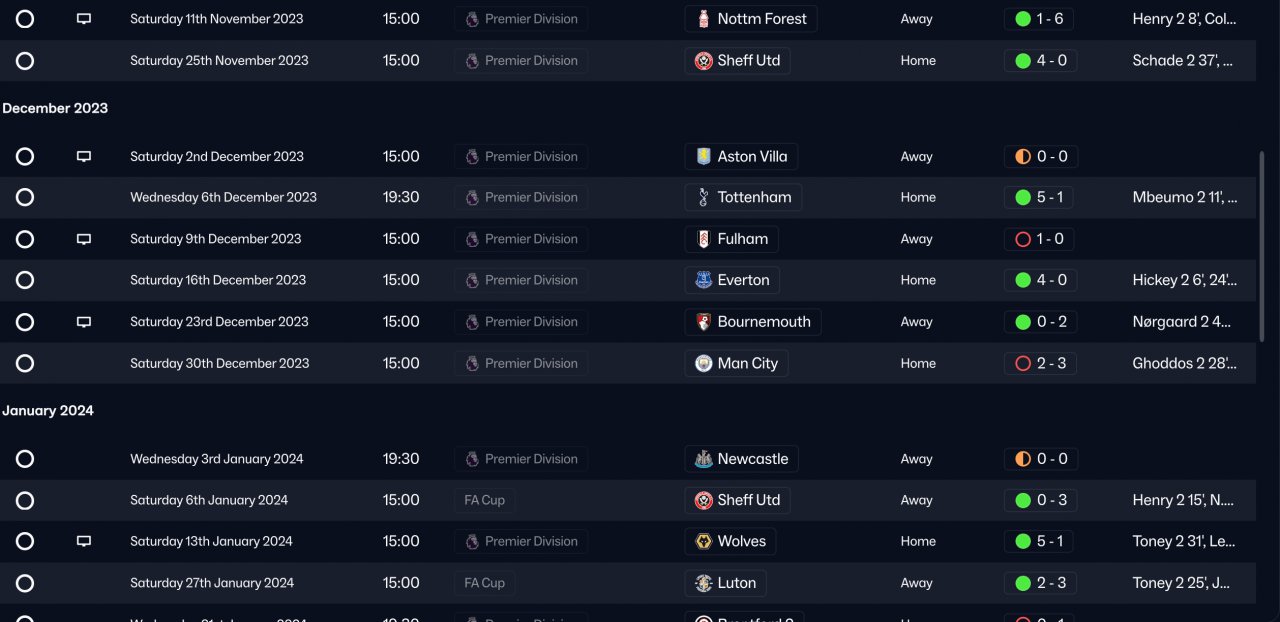Image resolution: width=1280 pixels, height=622 pixels.
Task: Select radio circle for Tottenham match row
Action: click(x=25, y=198)
